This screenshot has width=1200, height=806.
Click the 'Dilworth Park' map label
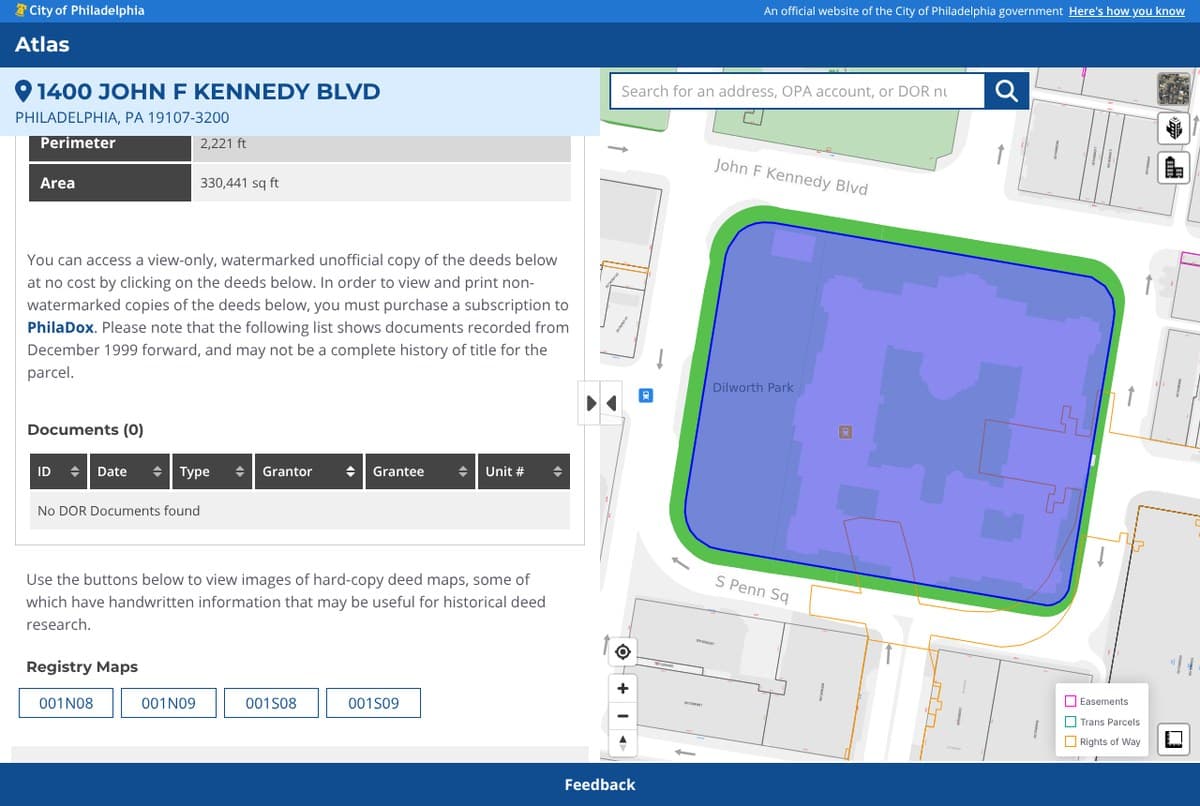pos(753,387)
